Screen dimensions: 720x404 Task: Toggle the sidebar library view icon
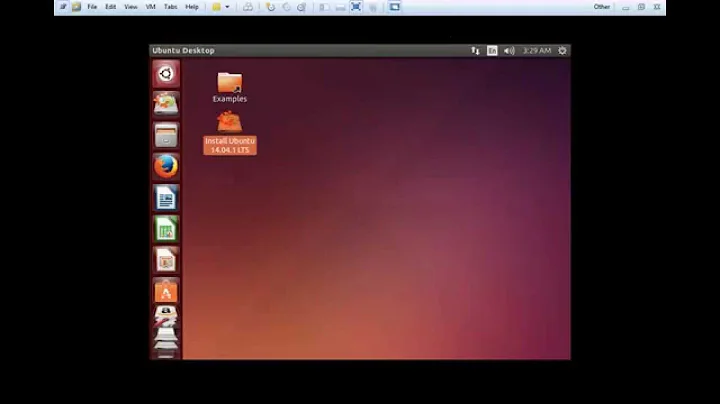coord(324,7)
